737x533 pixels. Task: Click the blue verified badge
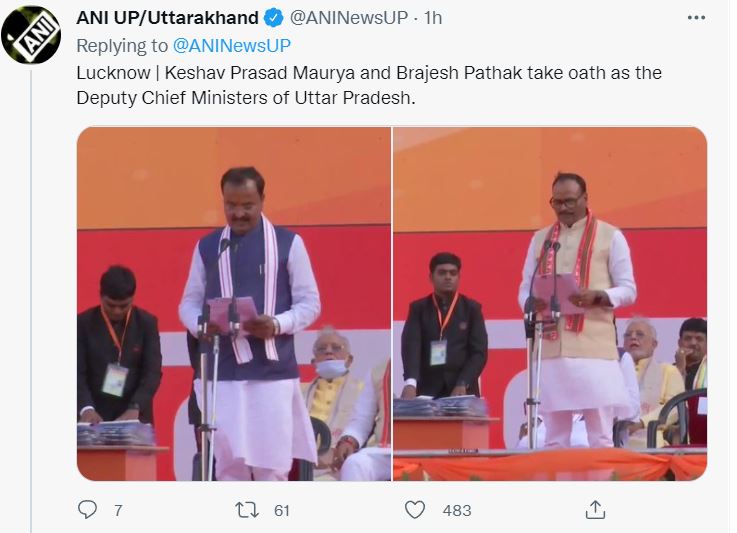[x=274, y=18]
